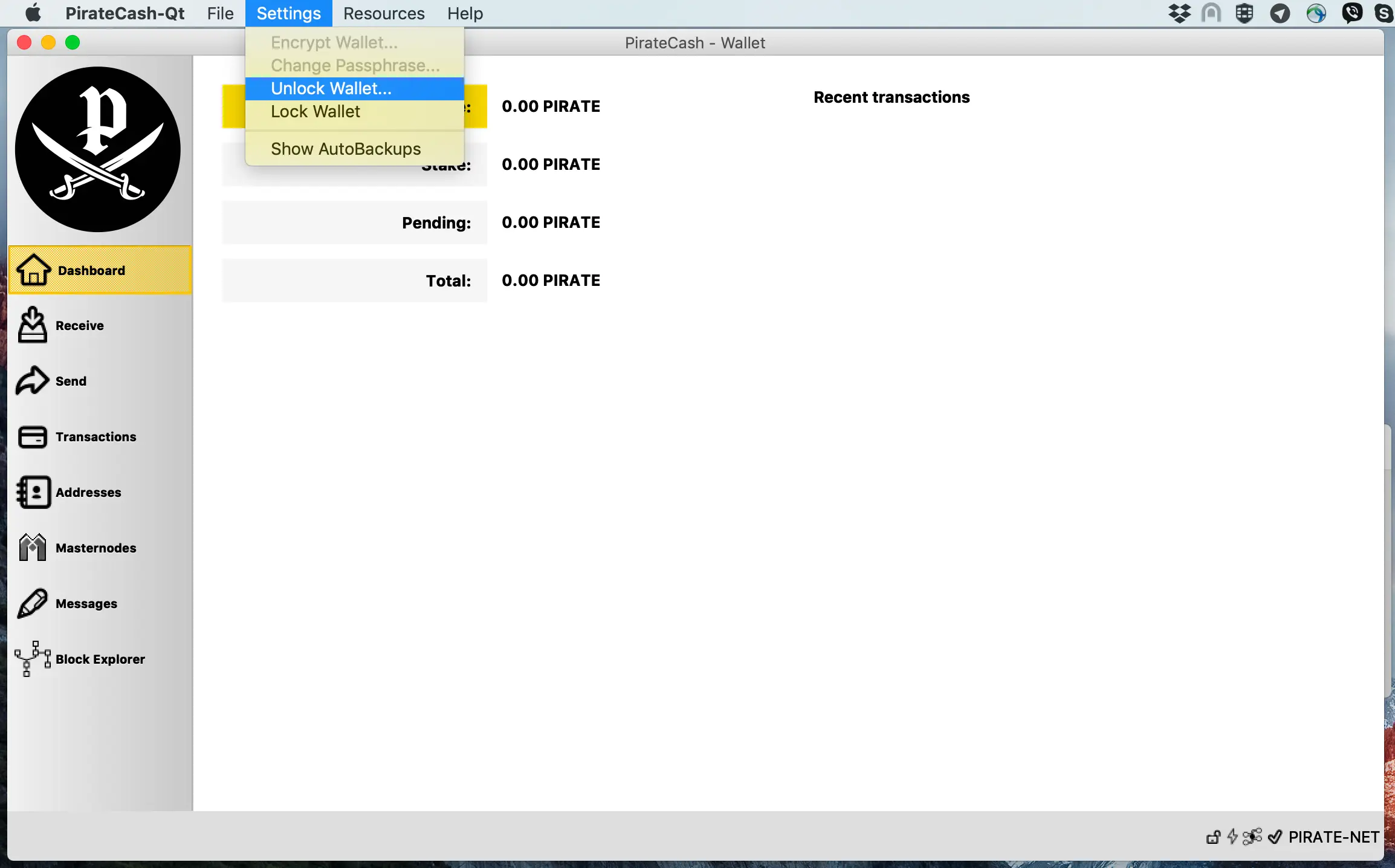The width and height of the screenshot is (1395, 868).
Task: Open Dropbox from the macOS menu bar
Action: tap(1179, 13)
